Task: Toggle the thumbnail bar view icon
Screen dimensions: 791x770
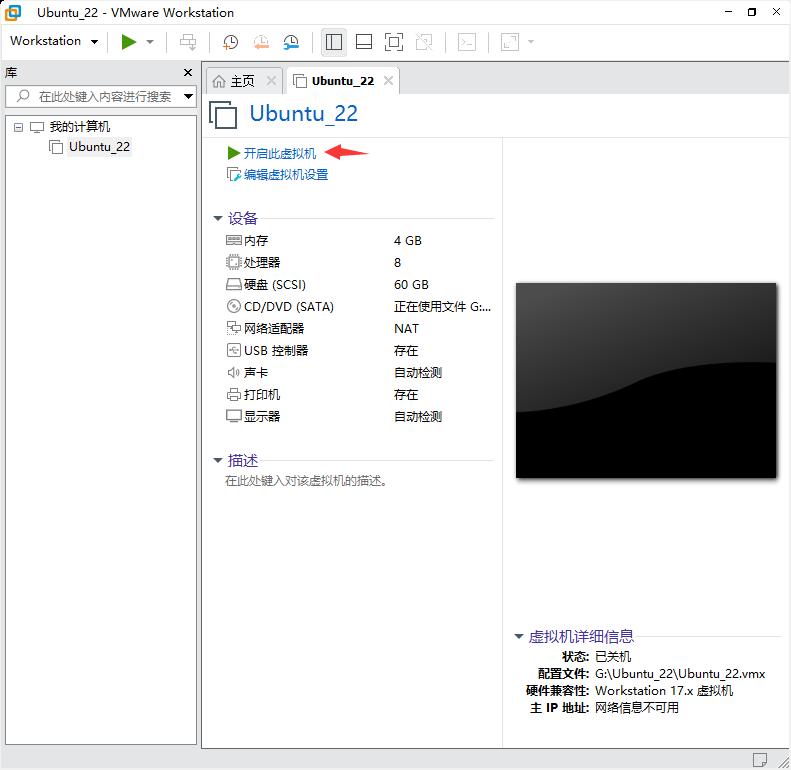Action: pyautogui.click(x=364, y=42)
